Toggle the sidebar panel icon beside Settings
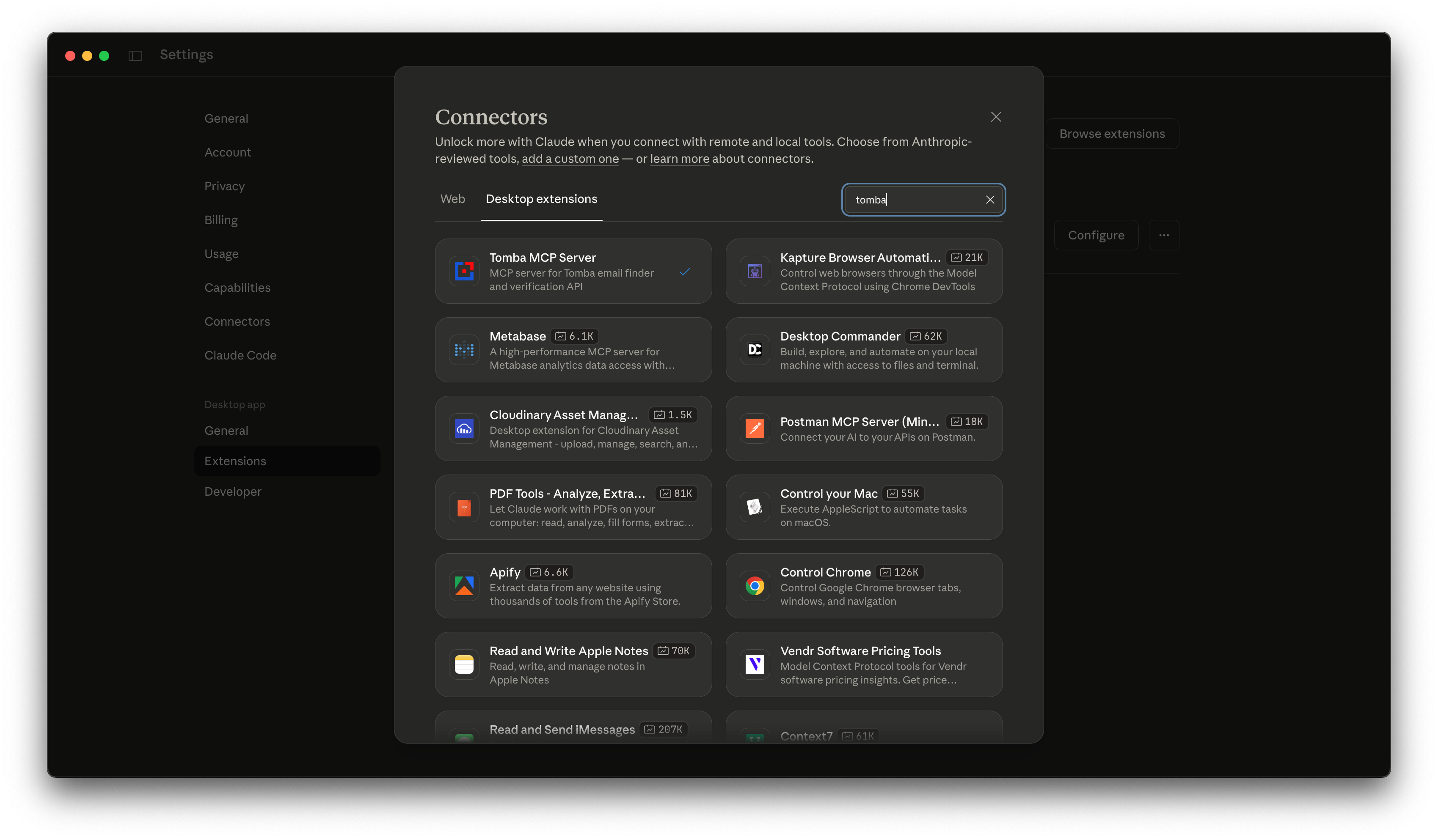1438x840 pixels. (135, 55)
